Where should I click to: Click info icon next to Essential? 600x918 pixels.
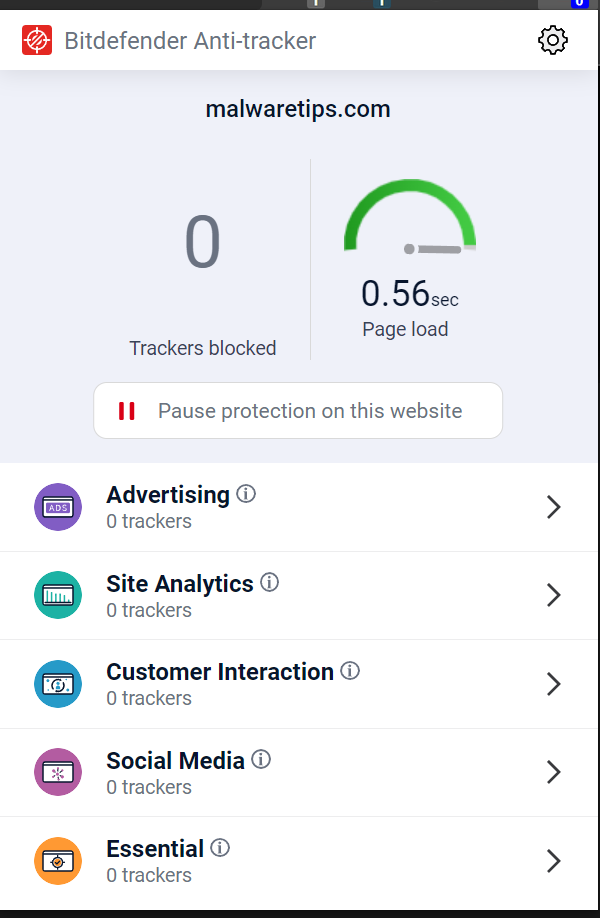220,848
